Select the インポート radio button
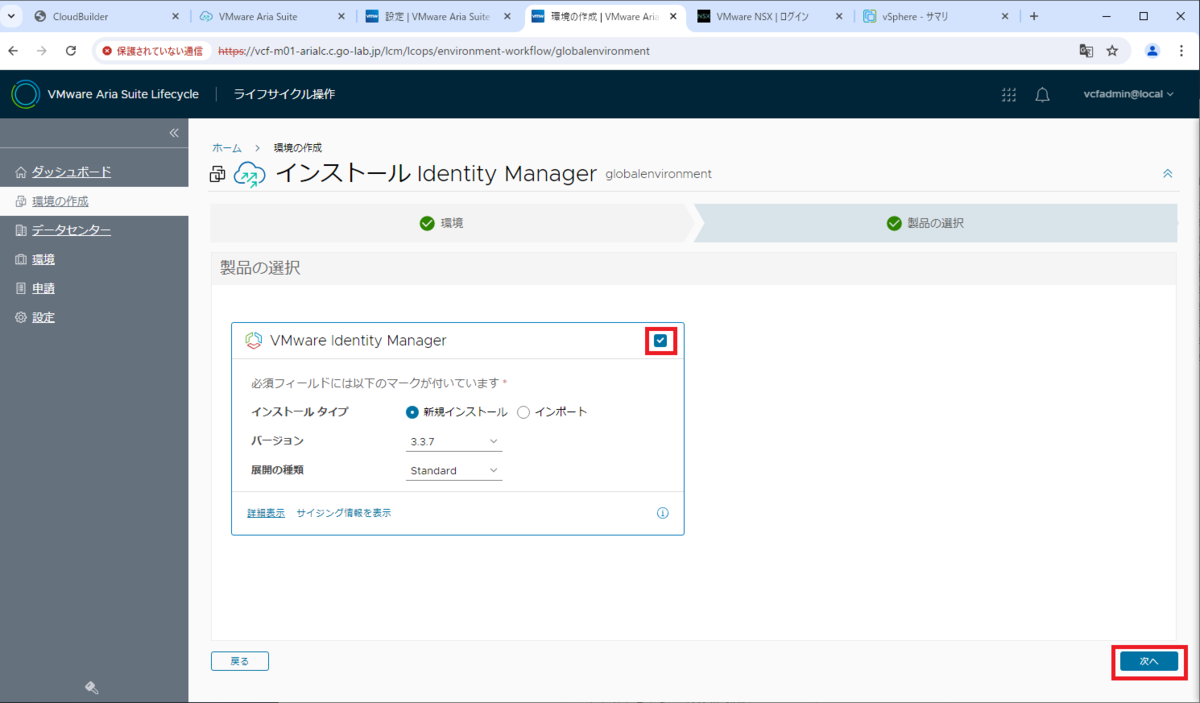The image size is (1200, 703). [x=523, y=412]
